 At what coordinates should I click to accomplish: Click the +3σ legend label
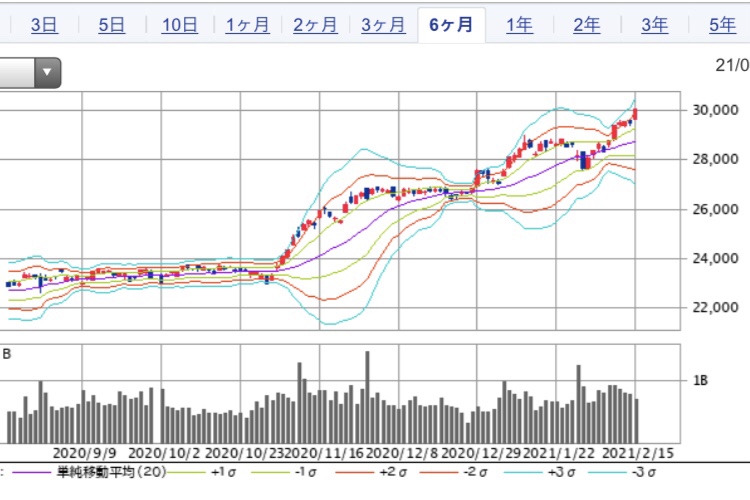tap(561, 472)
